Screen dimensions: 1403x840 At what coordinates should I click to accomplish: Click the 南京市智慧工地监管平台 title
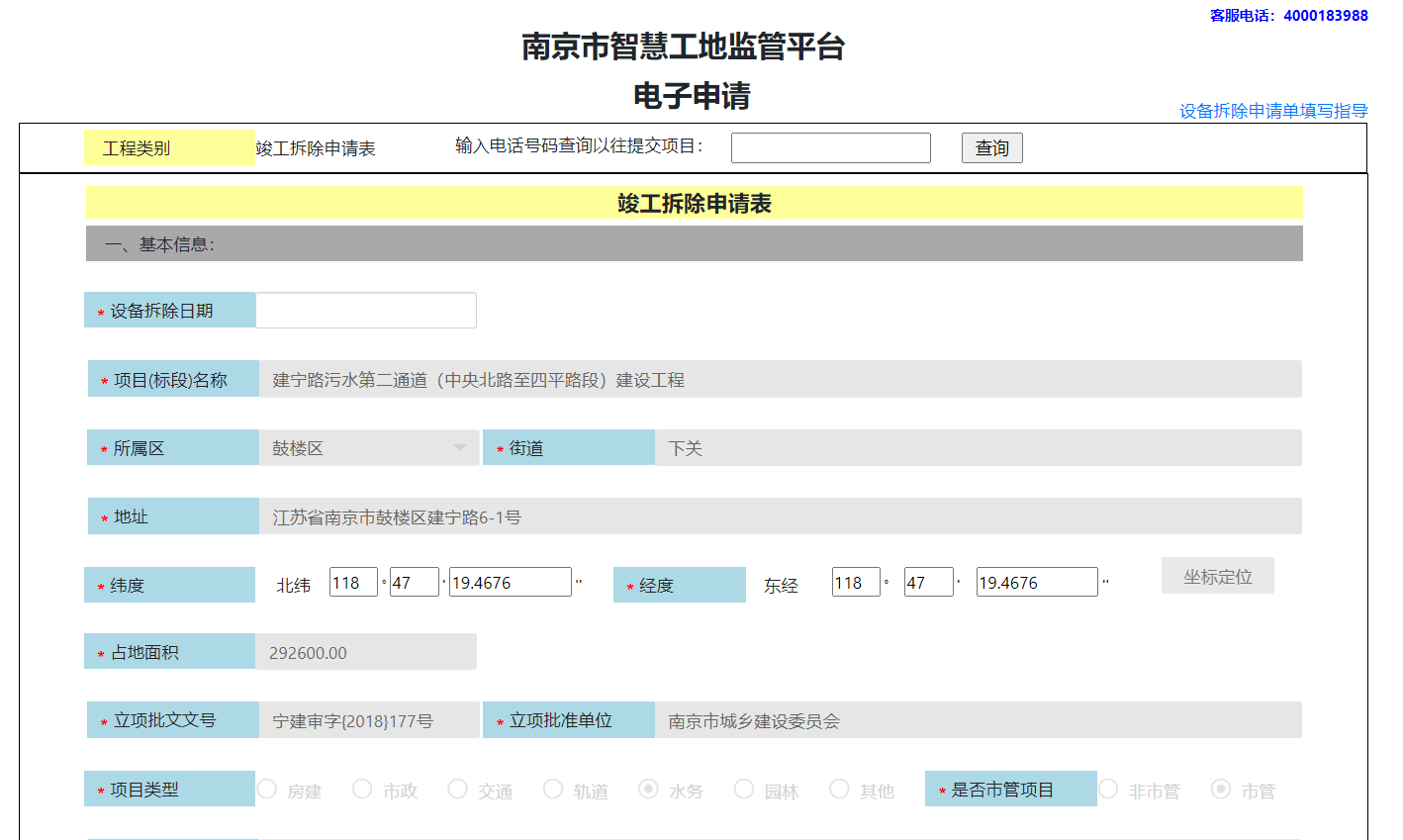(684, 47)
